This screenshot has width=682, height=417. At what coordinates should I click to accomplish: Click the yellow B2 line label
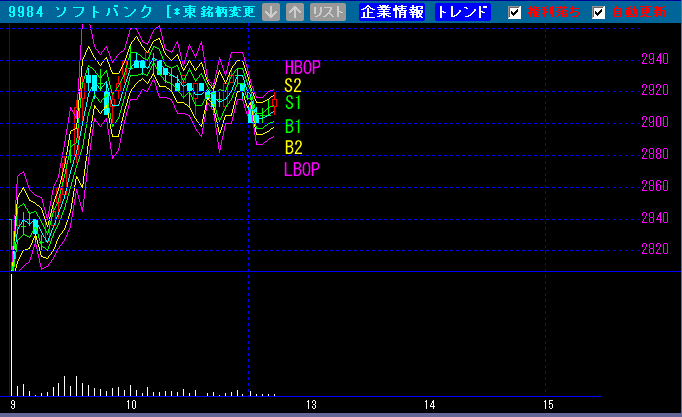293,147
